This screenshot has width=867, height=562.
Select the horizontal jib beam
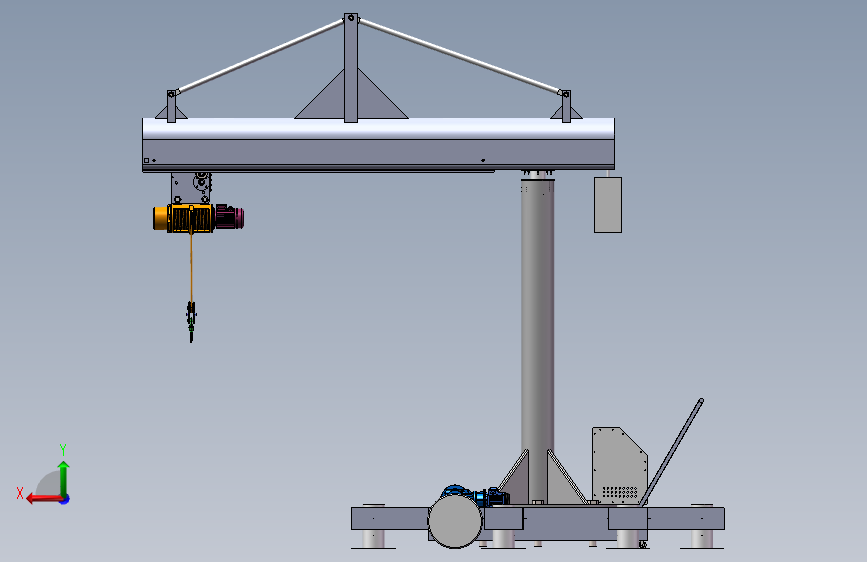tap(378, 144)
